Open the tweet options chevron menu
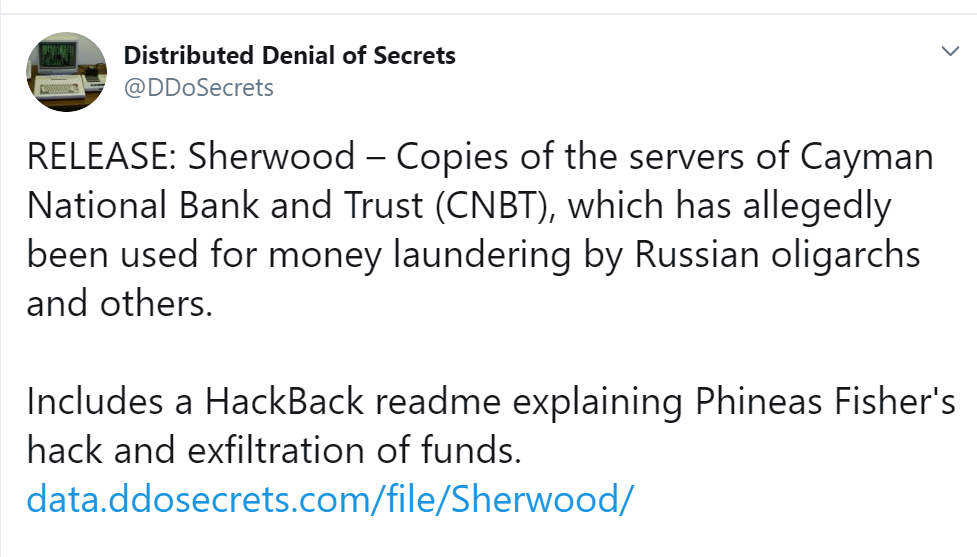Screen dimensions: 977x557 point(949,51)
